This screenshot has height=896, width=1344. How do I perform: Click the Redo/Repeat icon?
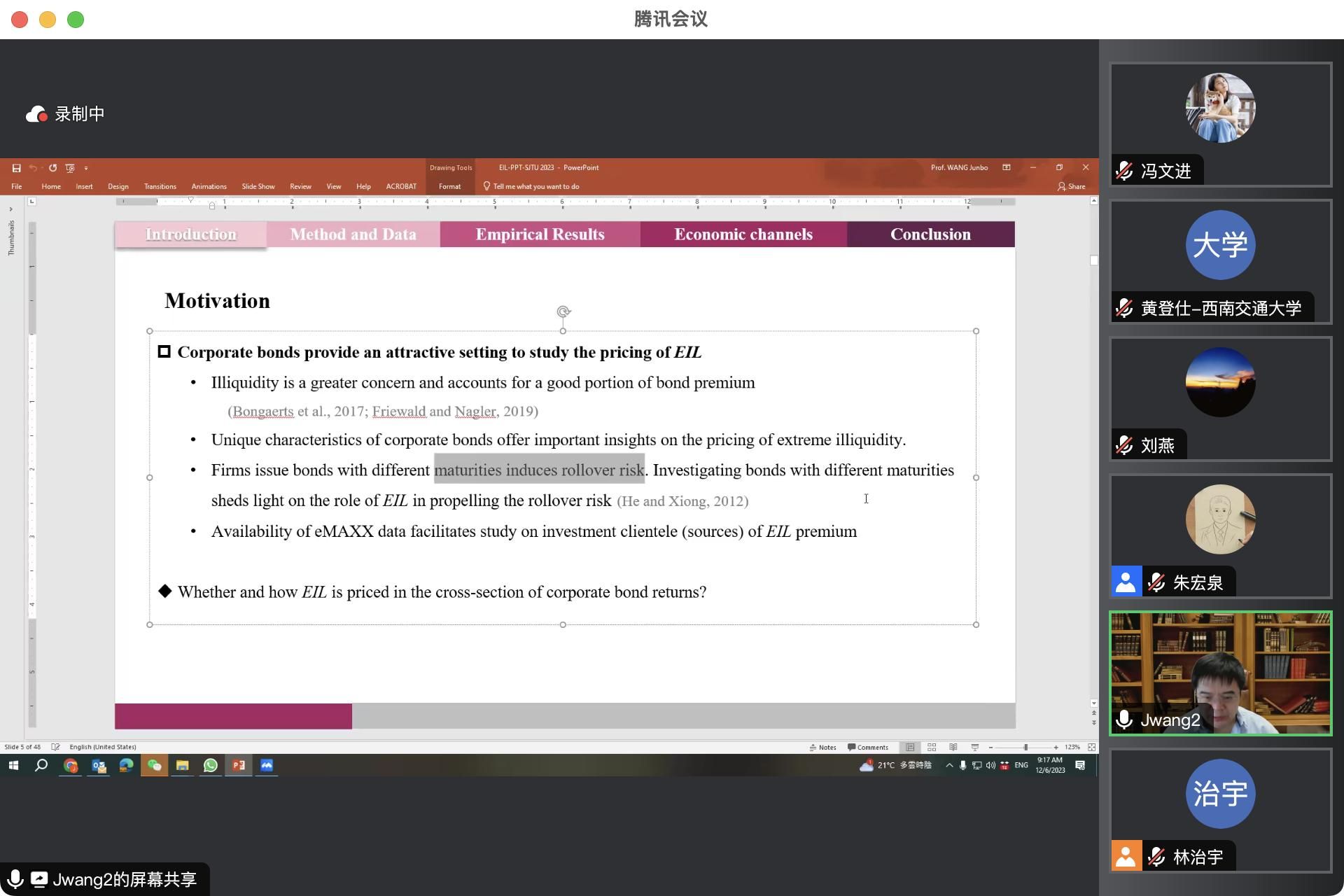(52, 168)
